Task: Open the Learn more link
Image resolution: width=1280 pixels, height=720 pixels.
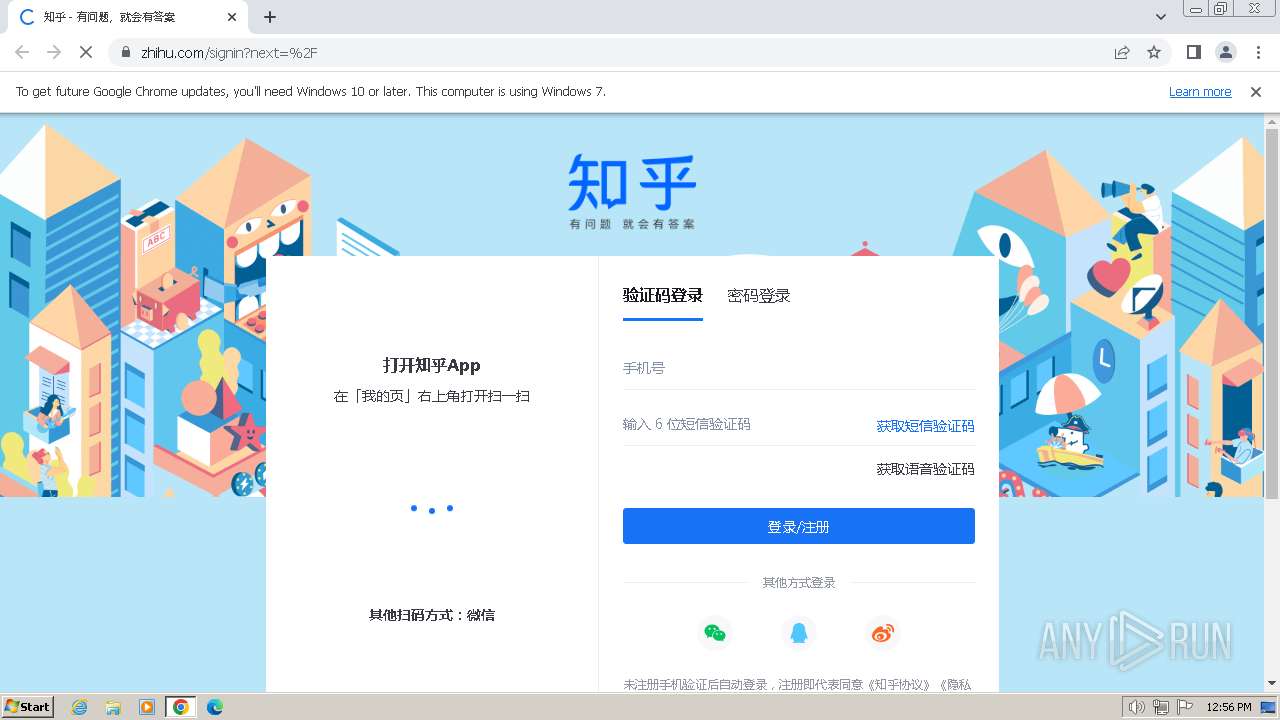Action: 1200,91
